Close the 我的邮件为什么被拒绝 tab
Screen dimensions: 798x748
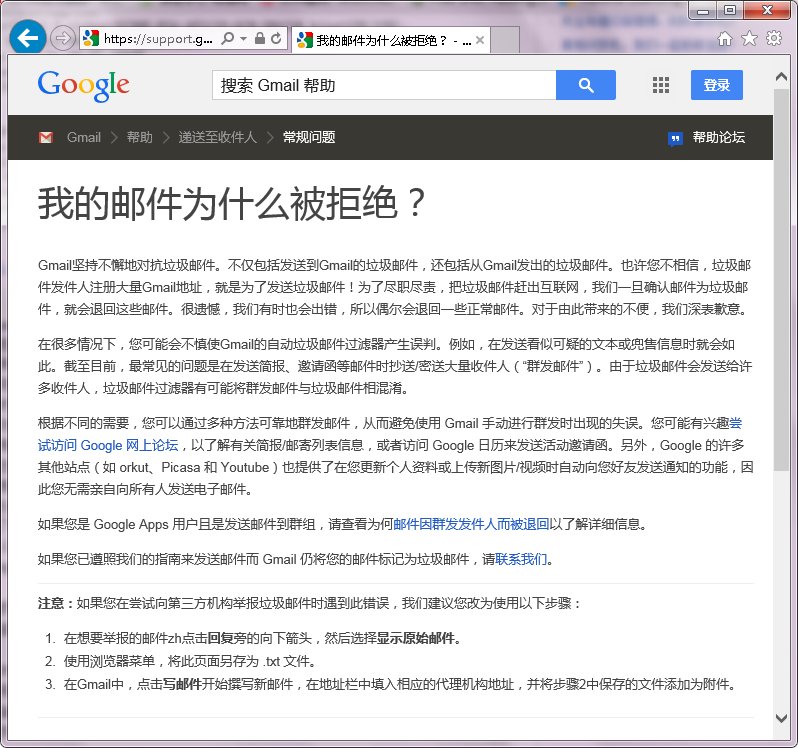click(x=479, y=40)
